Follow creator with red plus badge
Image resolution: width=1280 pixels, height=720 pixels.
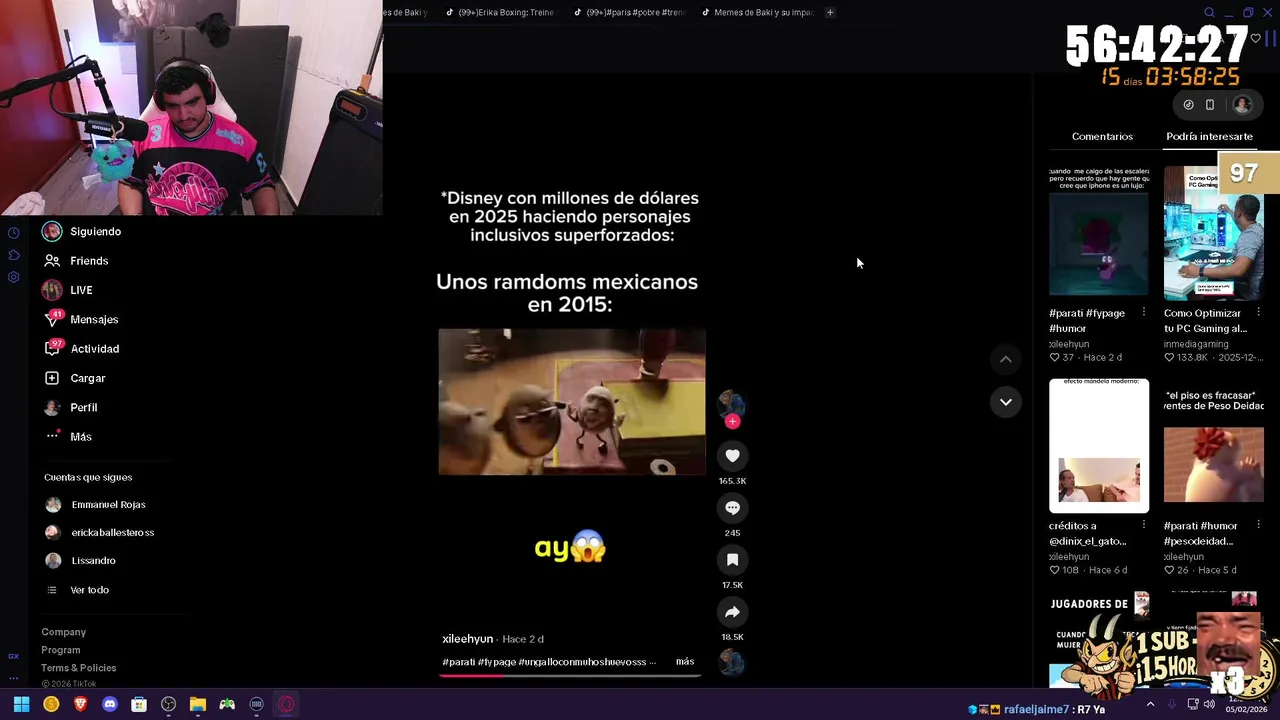click(x=732, y=422)
